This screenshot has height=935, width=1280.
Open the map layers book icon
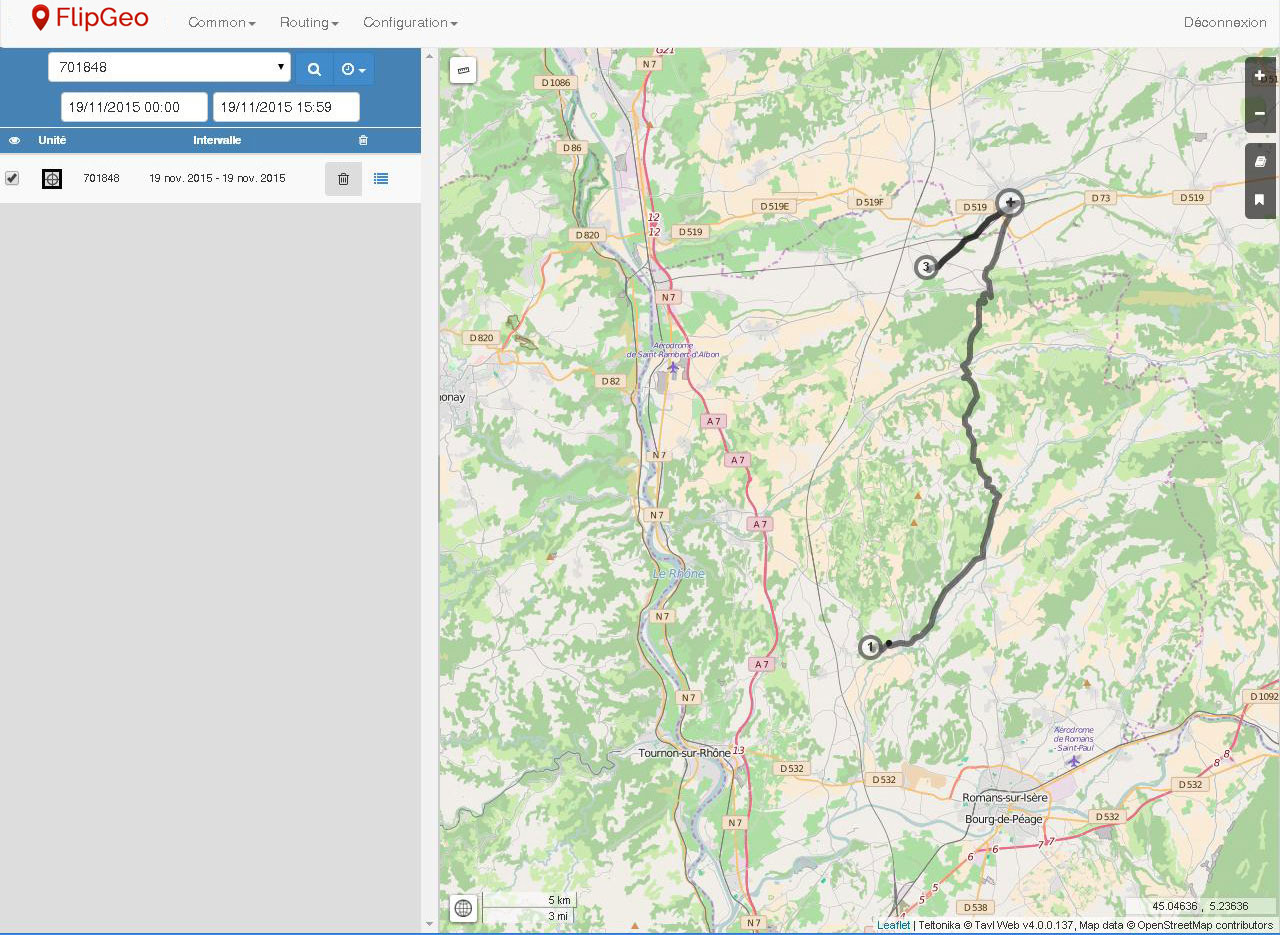click(1259, 161)
